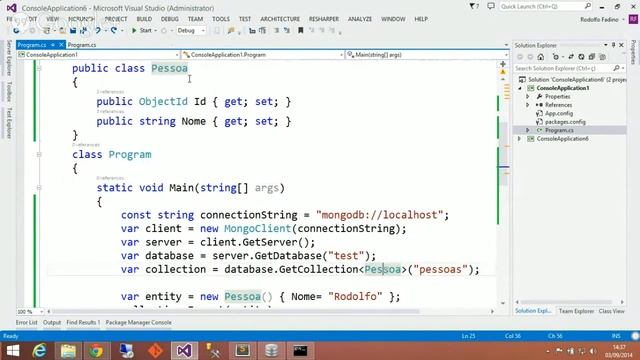Open the ARCHITECTURE menu
This screenshot has height=360, width=640.
pyautogui.click(x=280, y=19)
